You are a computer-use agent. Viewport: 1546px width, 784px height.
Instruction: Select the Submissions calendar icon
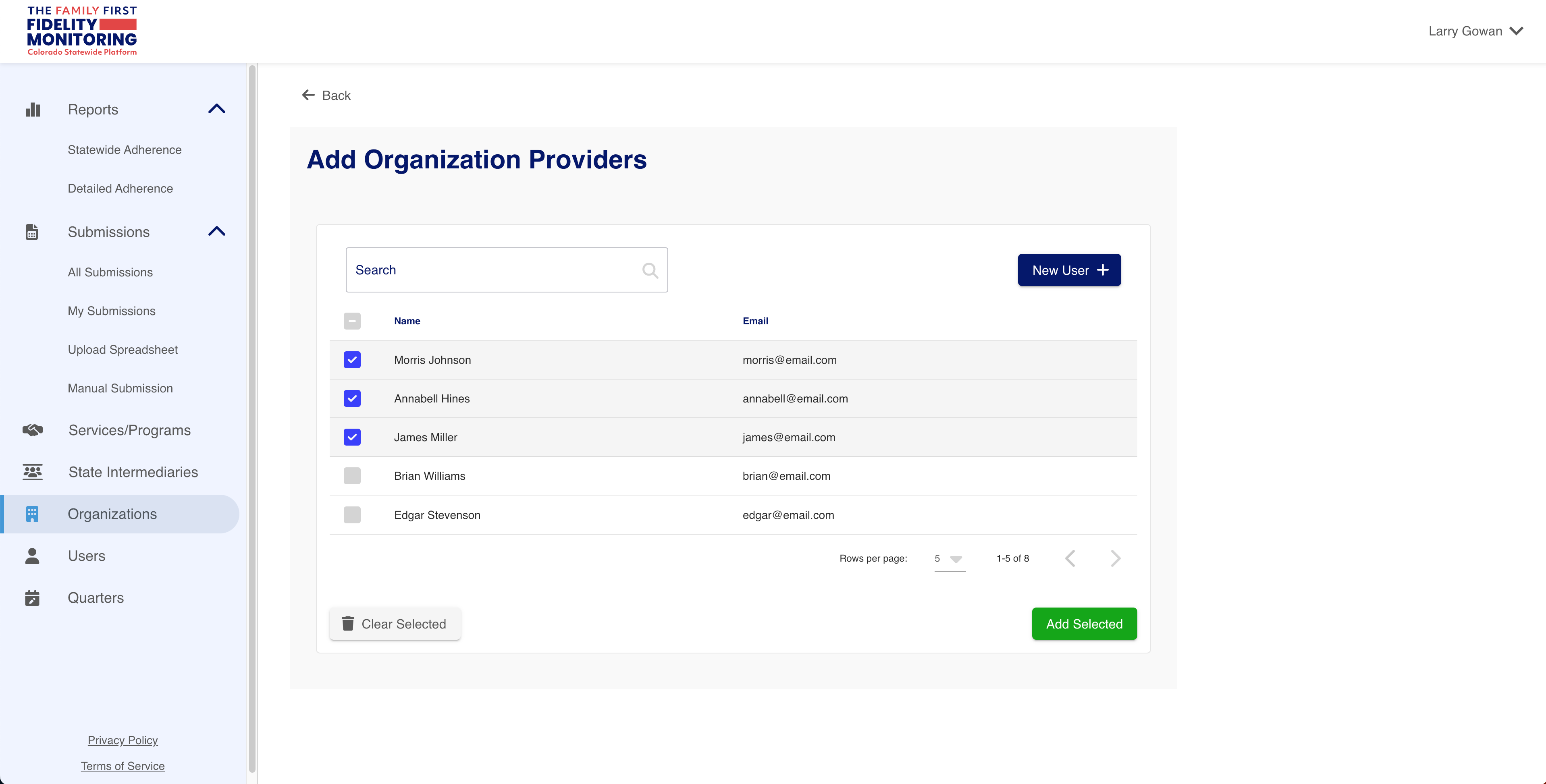point(32,232)
